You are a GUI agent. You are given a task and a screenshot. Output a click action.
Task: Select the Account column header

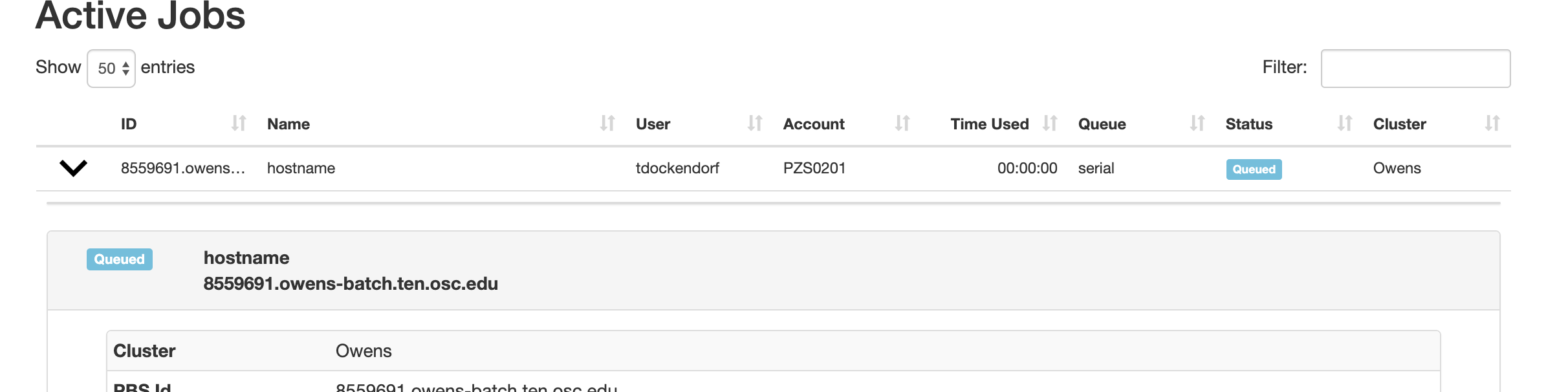(814, 124)
